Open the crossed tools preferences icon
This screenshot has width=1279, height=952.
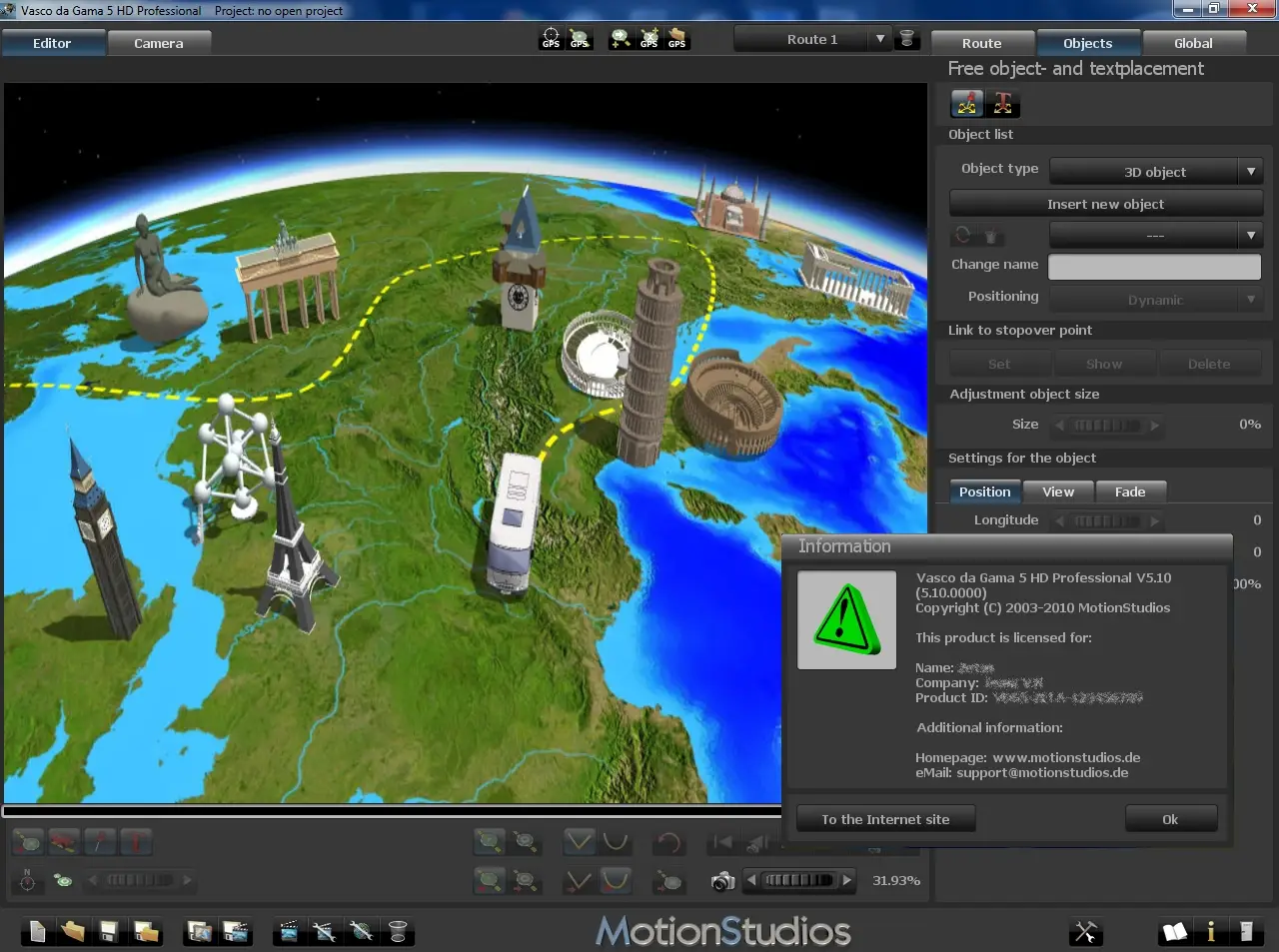(1085, 932)
